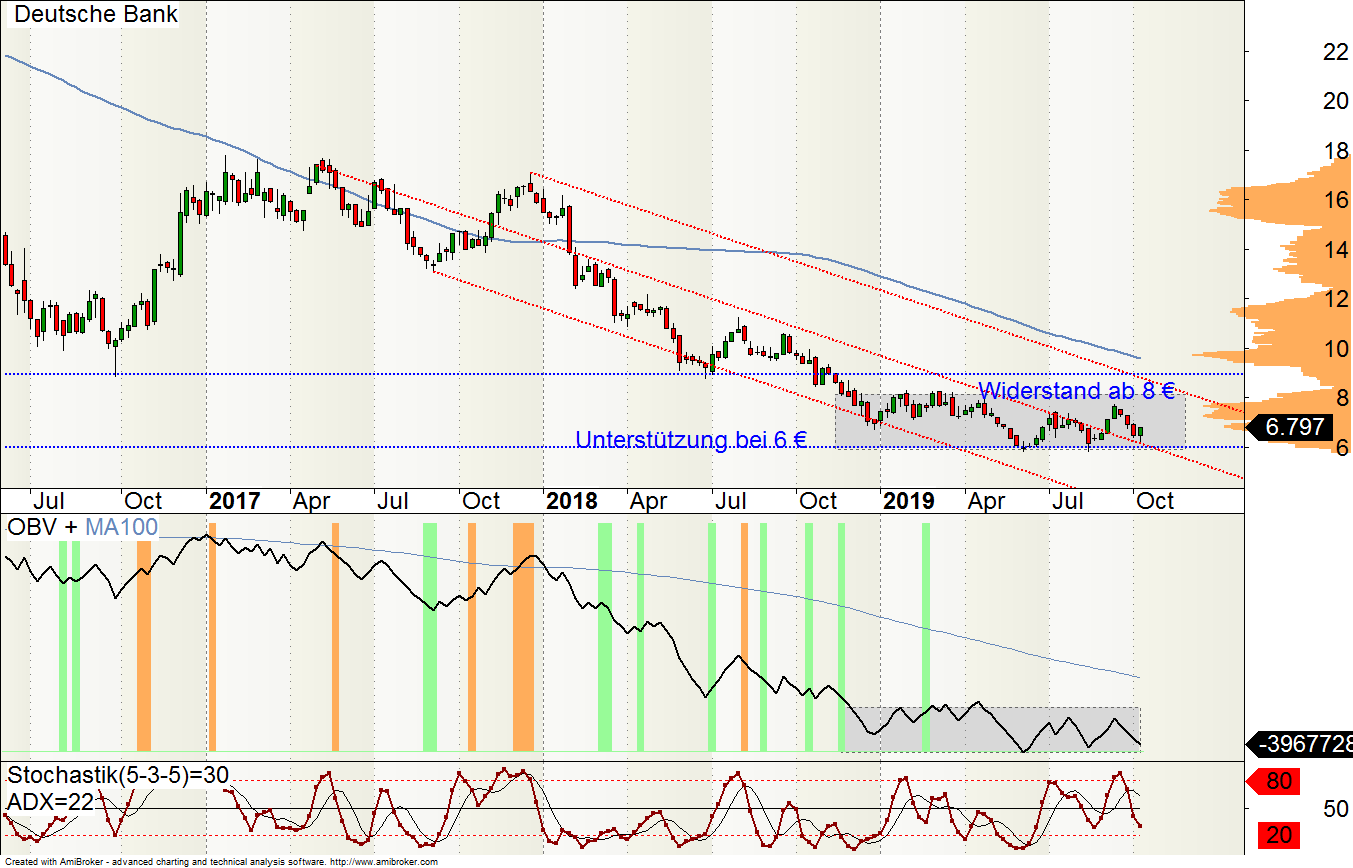Click the 2019 year label on time axis
Image resolution: width=1353 pixels, height=868 pixels.
908,500
